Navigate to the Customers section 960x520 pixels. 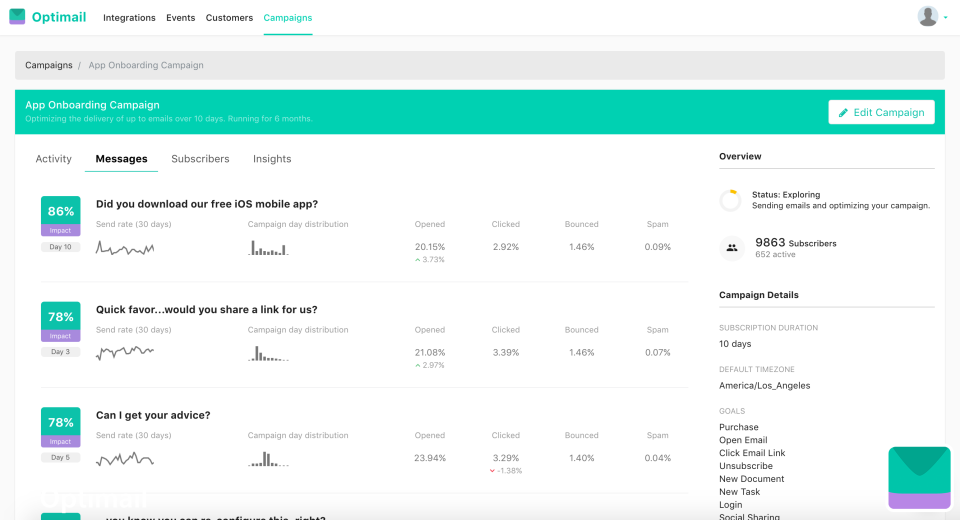pos(229,18)
